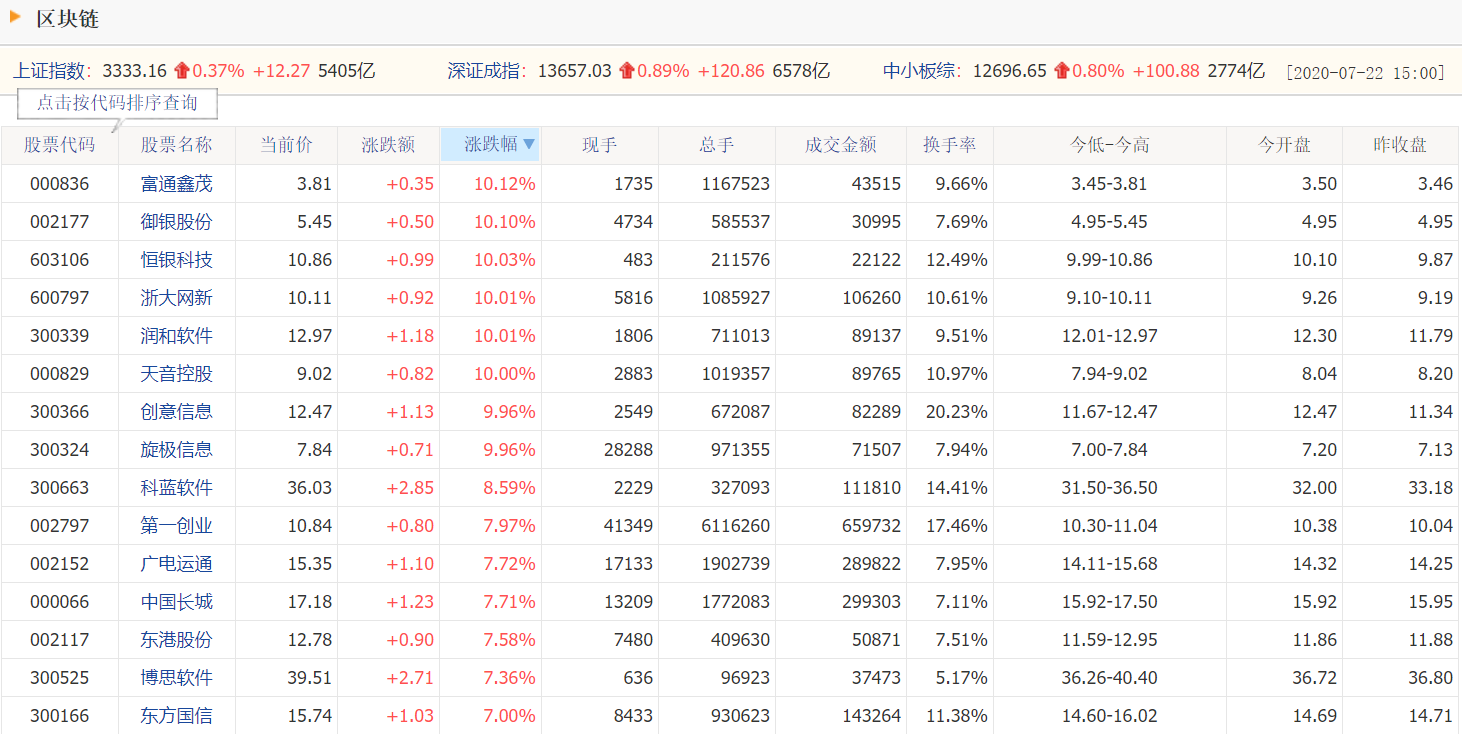
Task: Click stock code 002117
Action: [x=60, y=640]
